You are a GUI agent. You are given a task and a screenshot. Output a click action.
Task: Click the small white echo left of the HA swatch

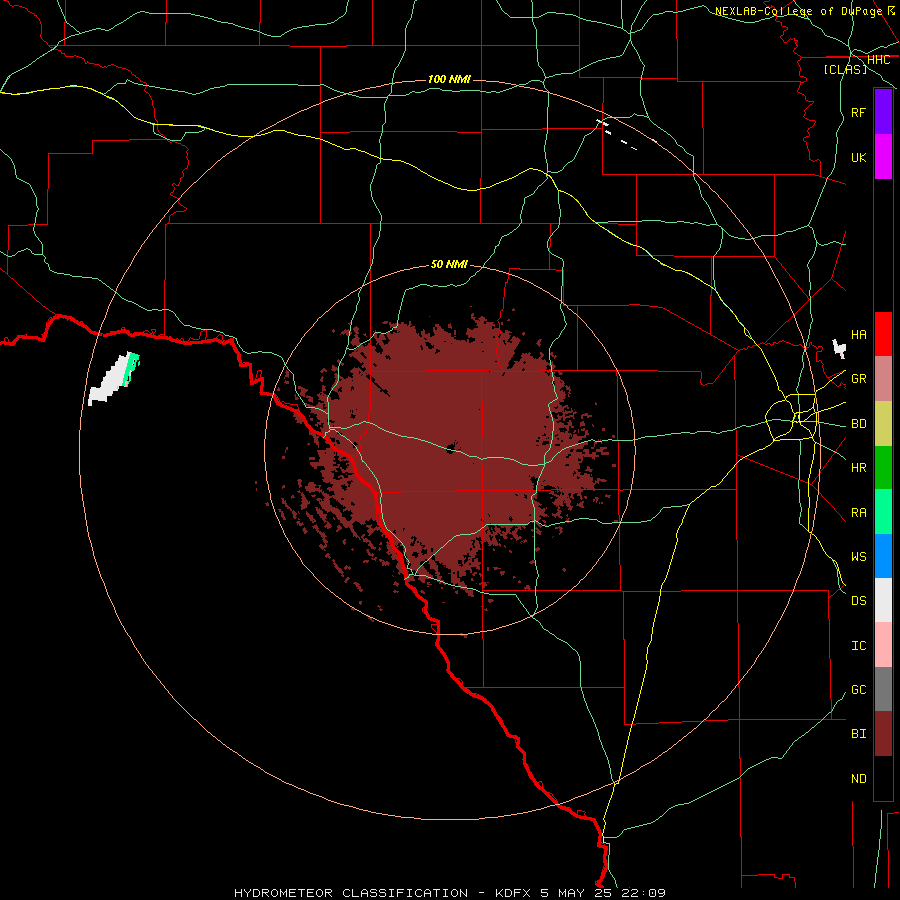pos(839,348)
